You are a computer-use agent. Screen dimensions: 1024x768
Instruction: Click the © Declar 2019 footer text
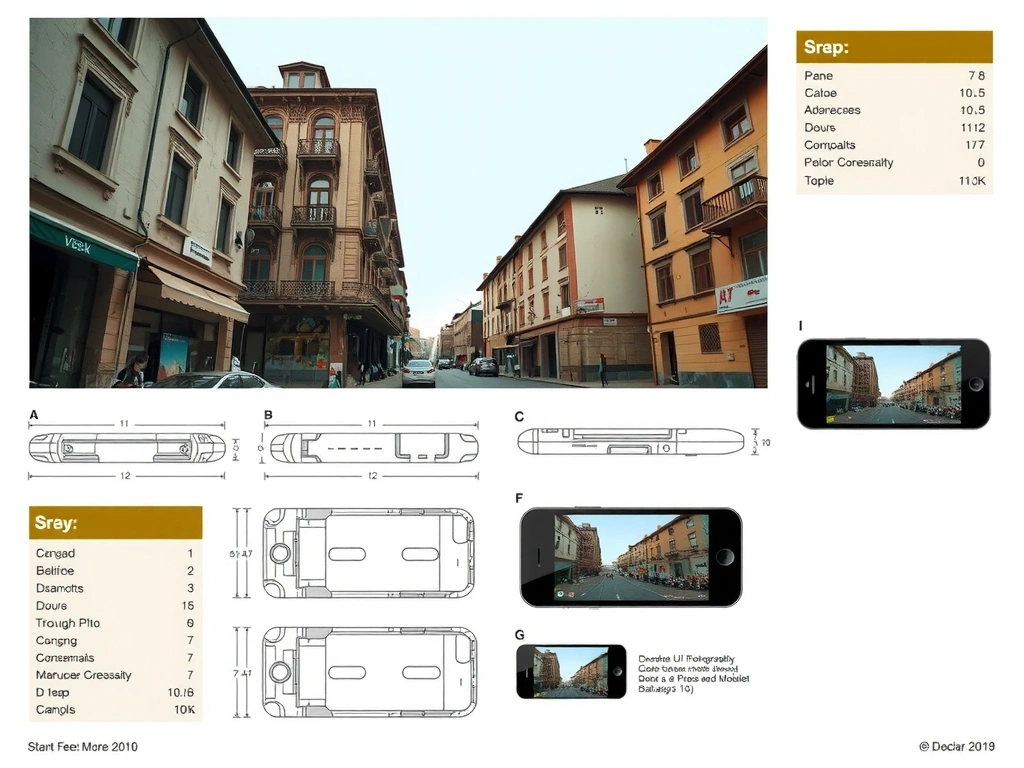click(x=956, y=746)
